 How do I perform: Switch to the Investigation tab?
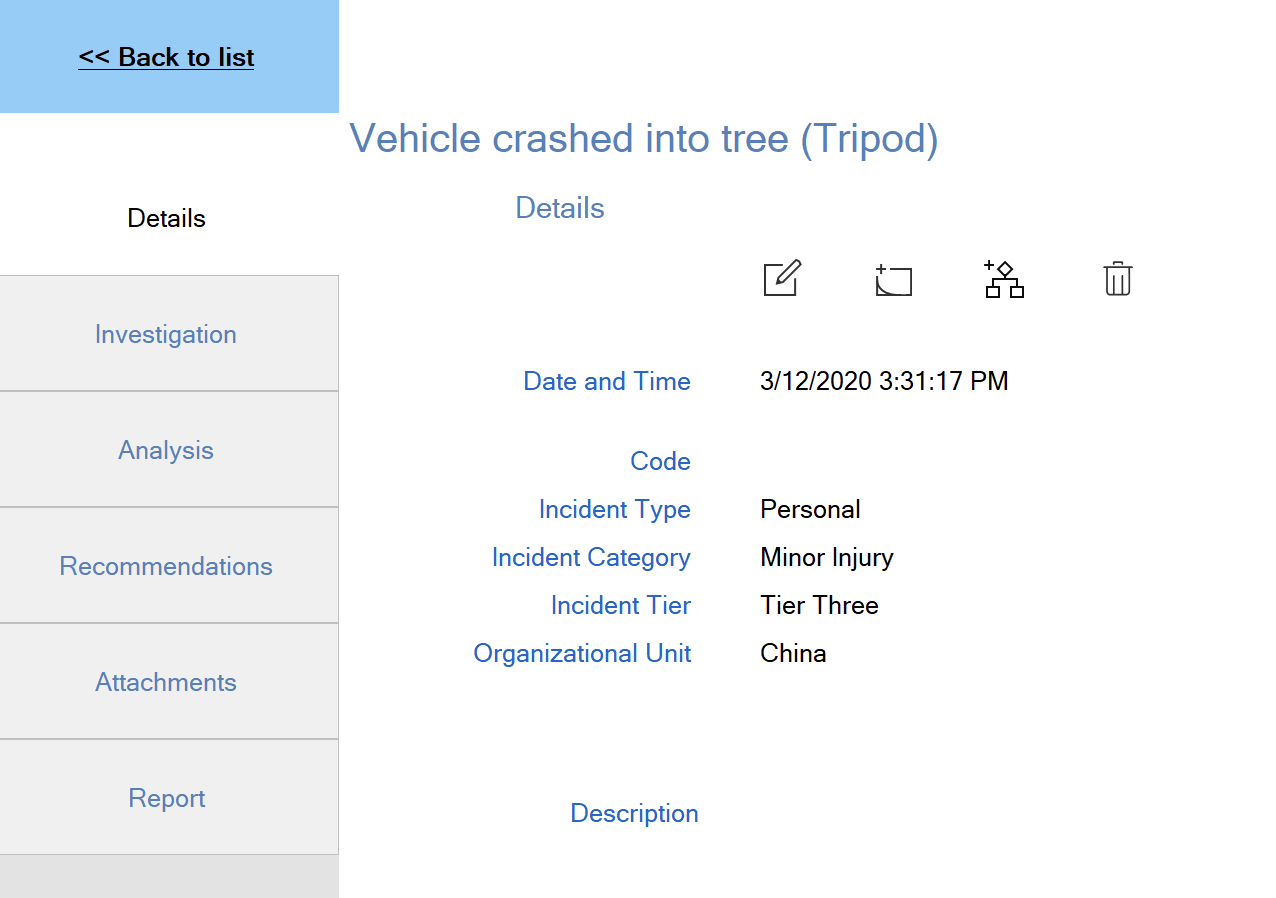pos(166,334)
